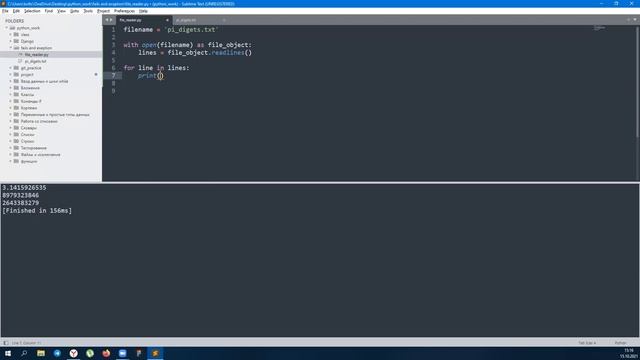The image size is (640, 360).
Task: Click the Line/Column status indicator
Action: click(26, 343)
